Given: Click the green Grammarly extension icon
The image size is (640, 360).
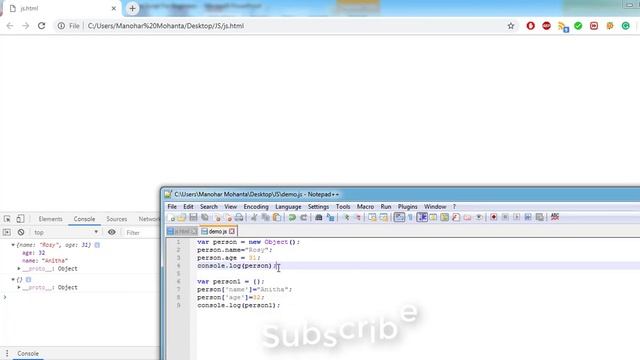Looking at the screenshot, I should pyautogui.click(x=625, y=26).
